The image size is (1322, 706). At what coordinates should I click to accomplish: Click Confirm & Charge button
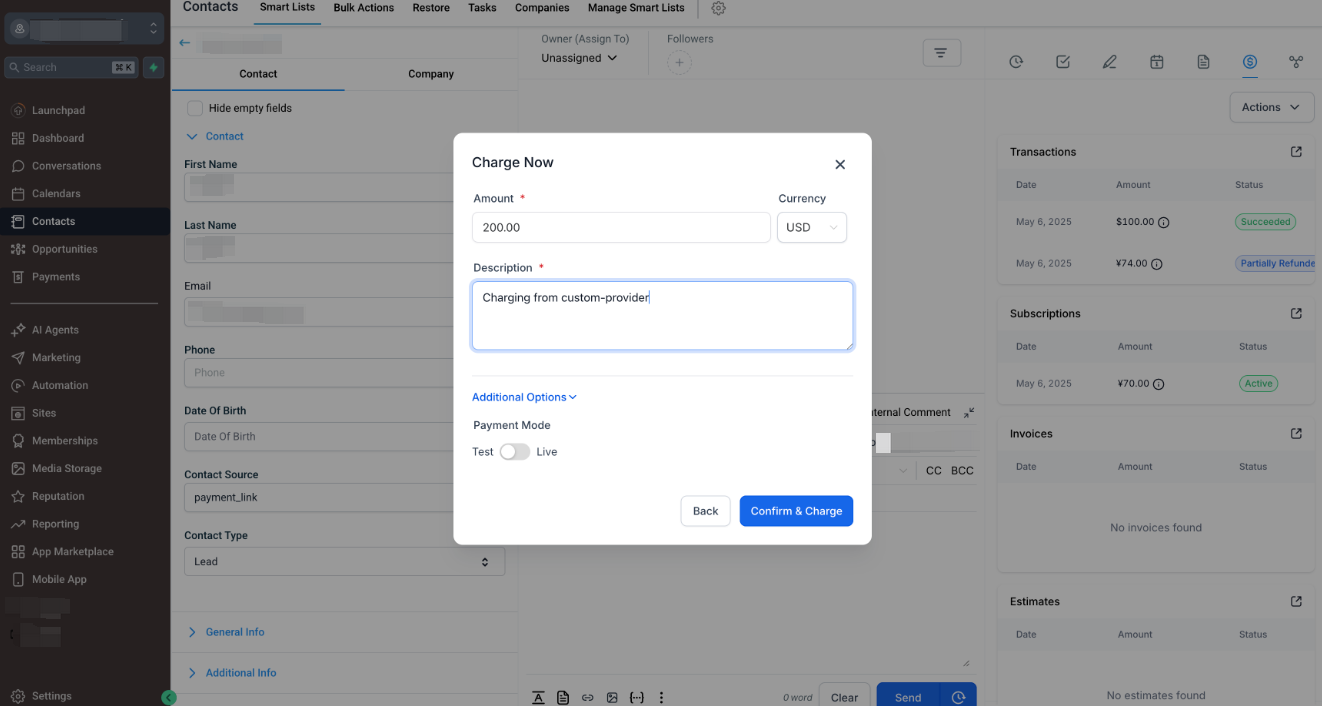tap(796, 511)
